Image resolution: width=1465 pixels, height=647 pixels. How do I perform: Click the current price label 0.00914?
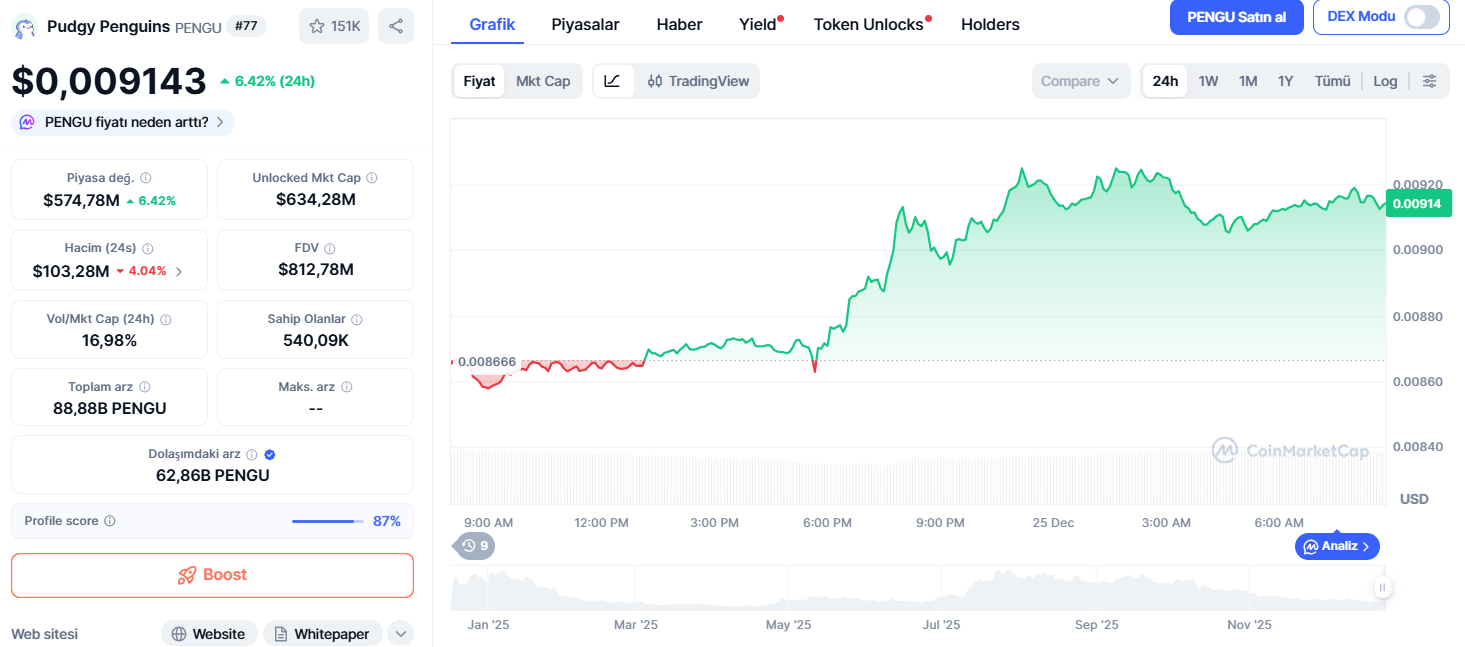(1416, 203)
